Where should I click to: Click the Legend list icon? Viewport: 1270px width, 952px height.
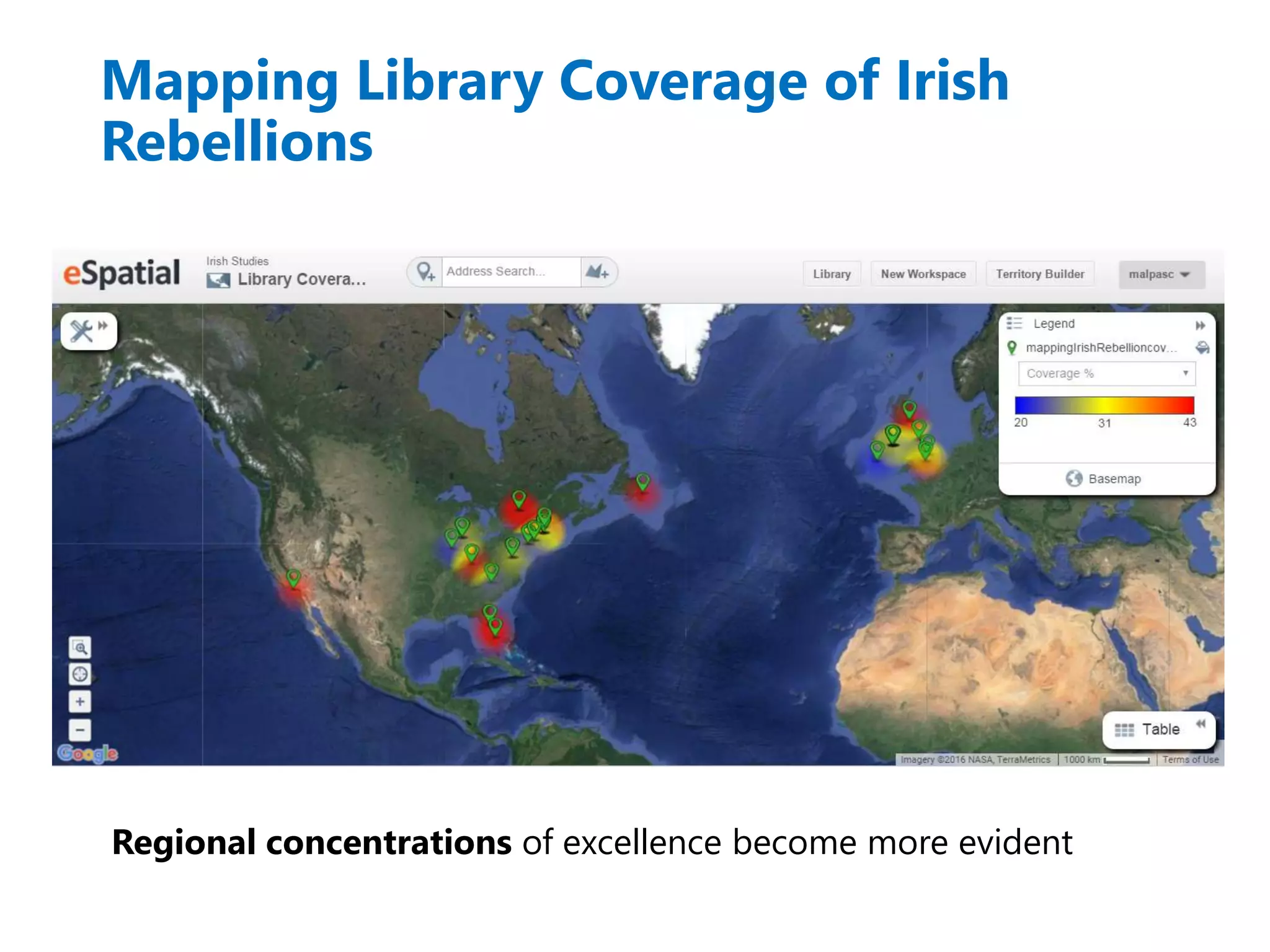(x=1014, y=324)
